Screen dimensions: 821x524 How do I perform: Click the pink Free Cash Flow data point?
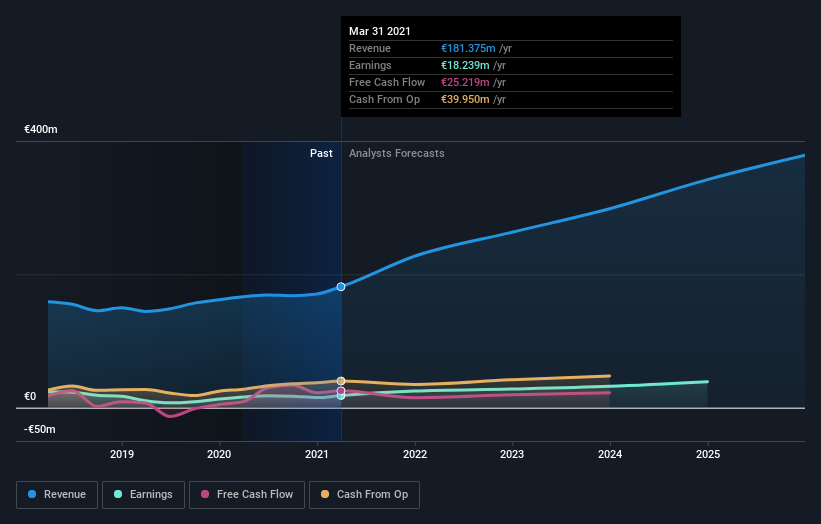341,391
